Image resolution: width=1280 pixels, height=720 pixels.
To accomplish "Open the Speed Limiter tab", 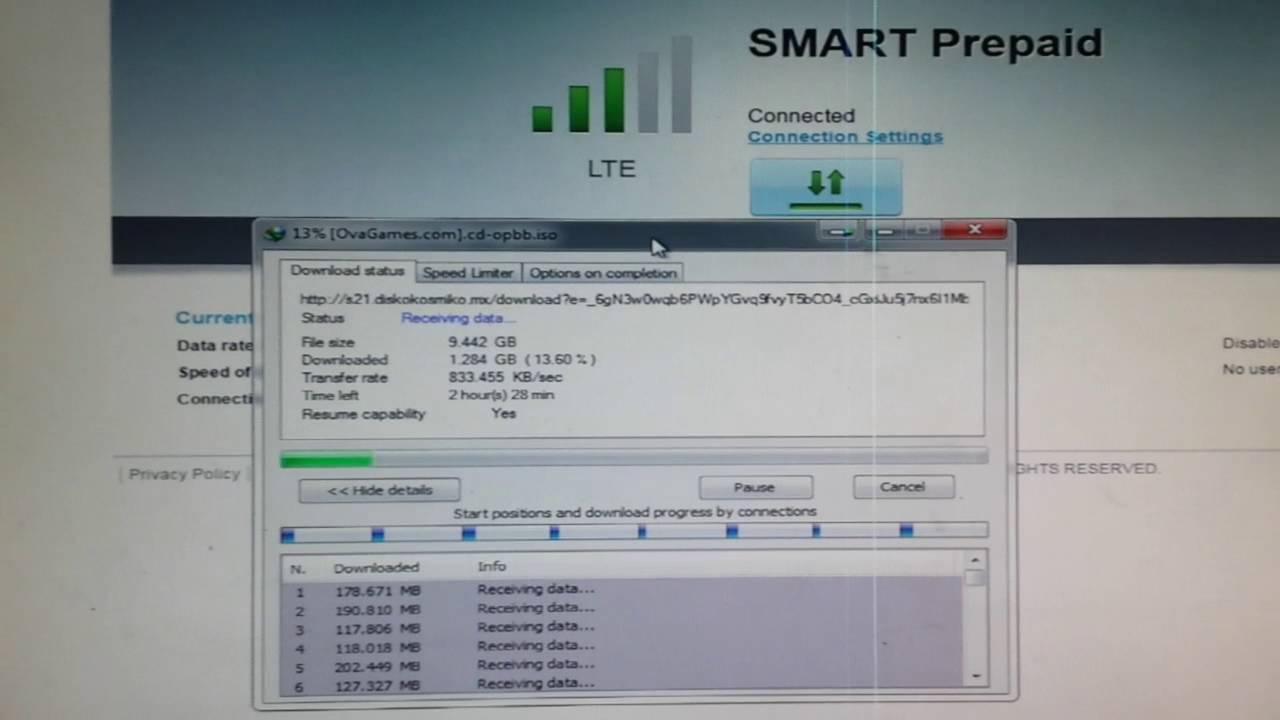I will click(x=468, y=273).
